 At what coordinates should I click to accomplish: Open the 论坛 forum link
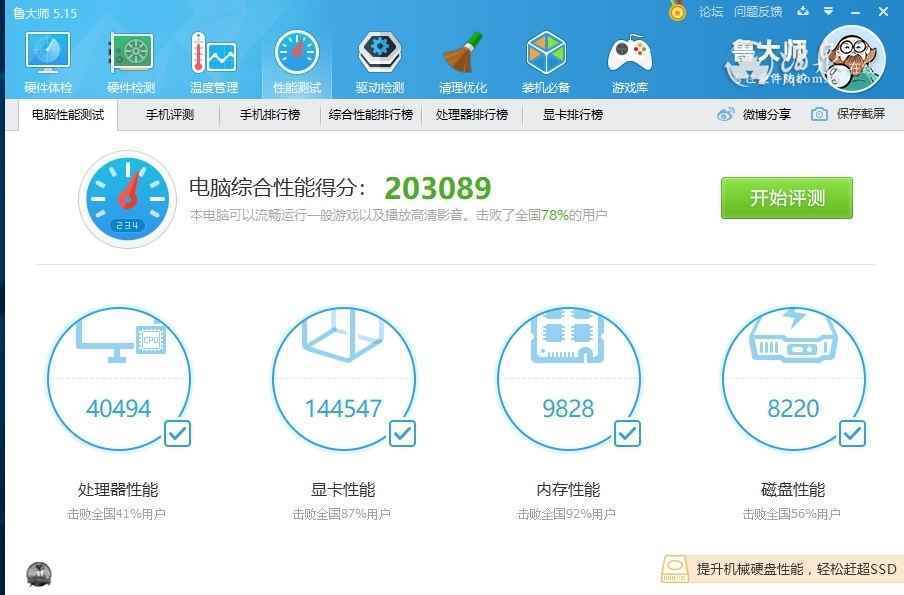pos(711,12)
